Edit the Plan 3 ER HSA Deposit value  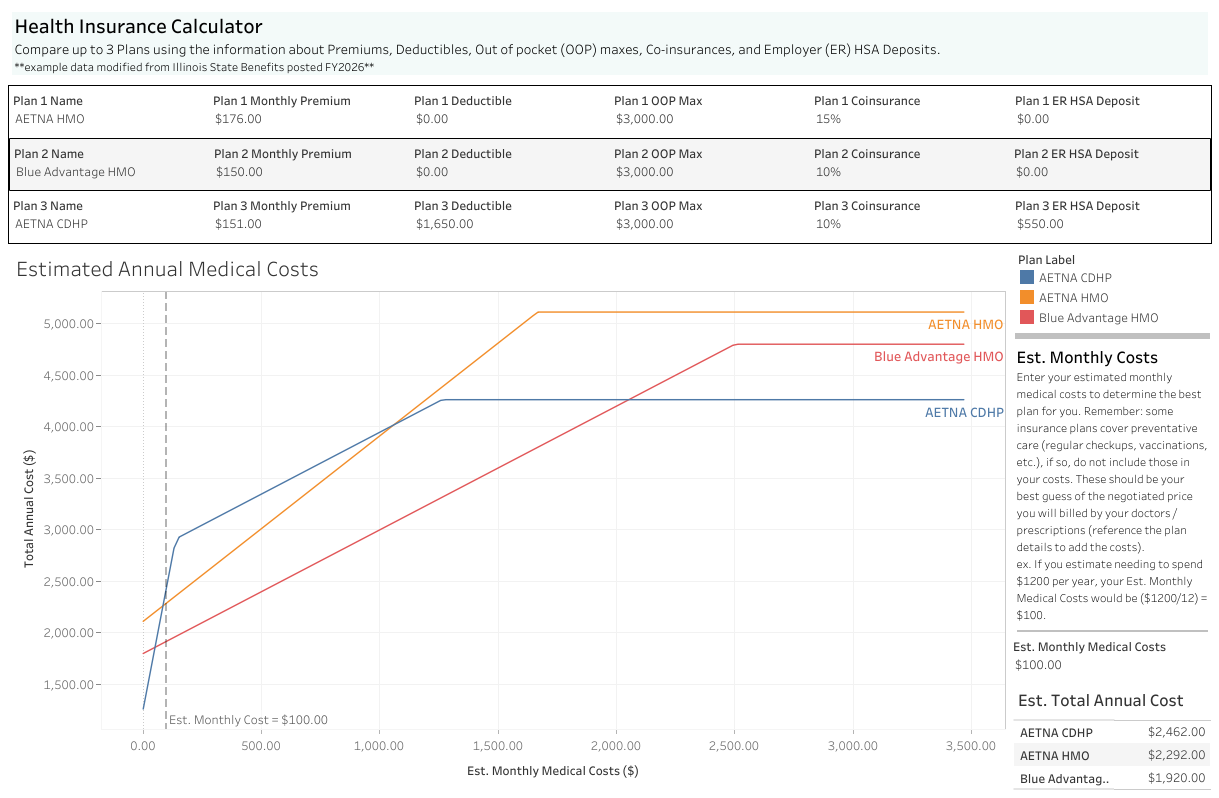click(x=1100, y=224)
